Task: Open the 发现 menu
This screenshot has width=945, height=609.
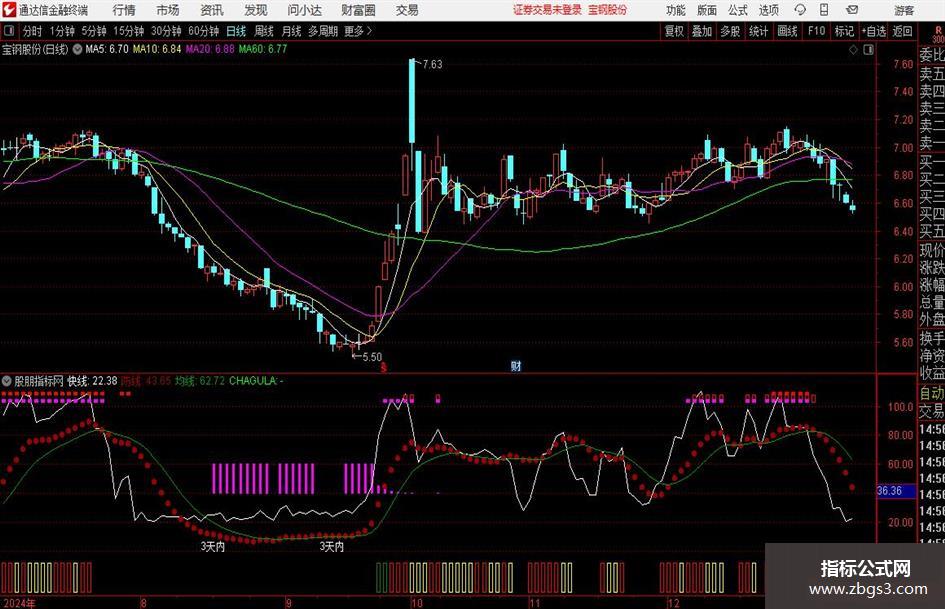Action: pyautogui.click(x=256, y=10)
